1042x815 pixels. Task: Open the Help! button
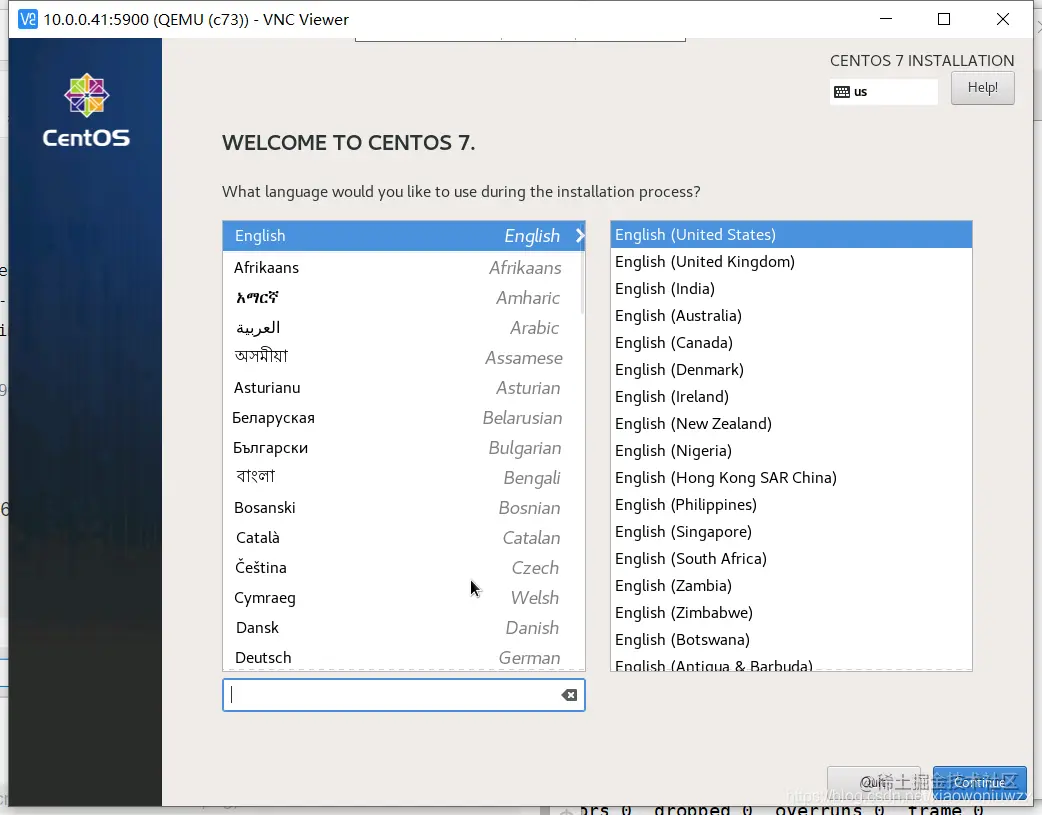[982, 88]
